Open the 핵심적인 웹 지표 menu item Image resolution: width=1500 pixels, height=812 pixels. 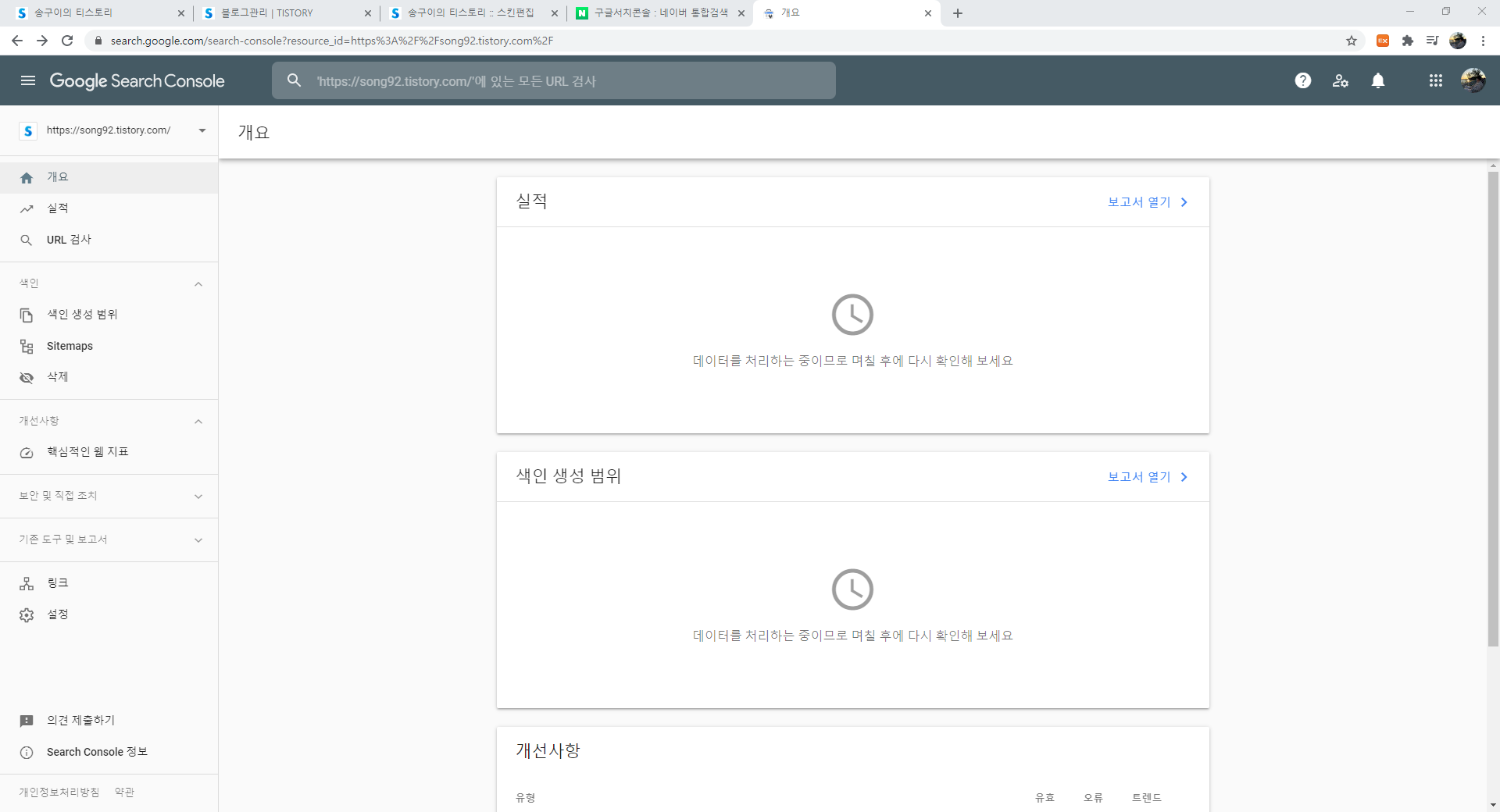coord(109,453)
